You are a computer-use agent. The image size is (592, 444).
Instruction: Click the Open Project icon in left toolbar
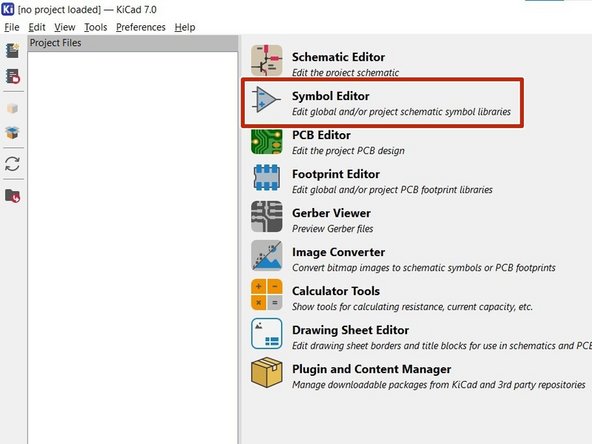click(12, 76)
